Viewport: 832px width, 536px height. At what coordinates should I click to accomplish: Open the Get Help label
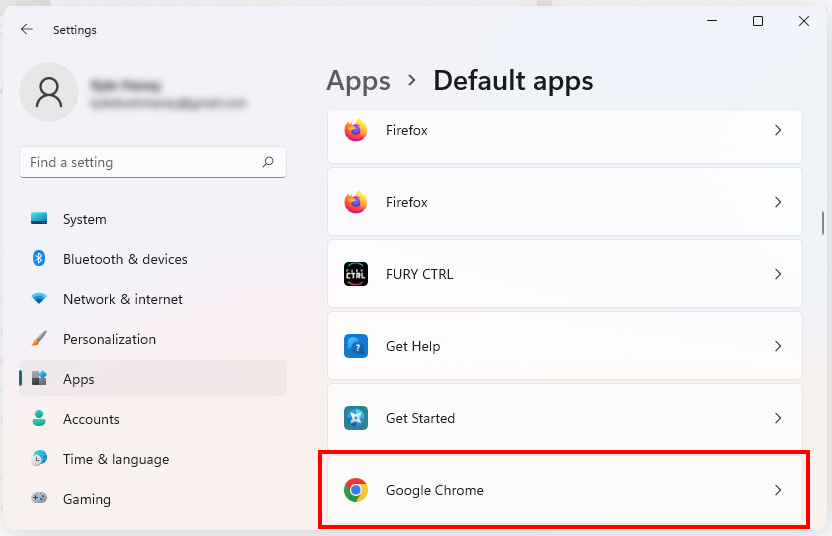(413, 347)
